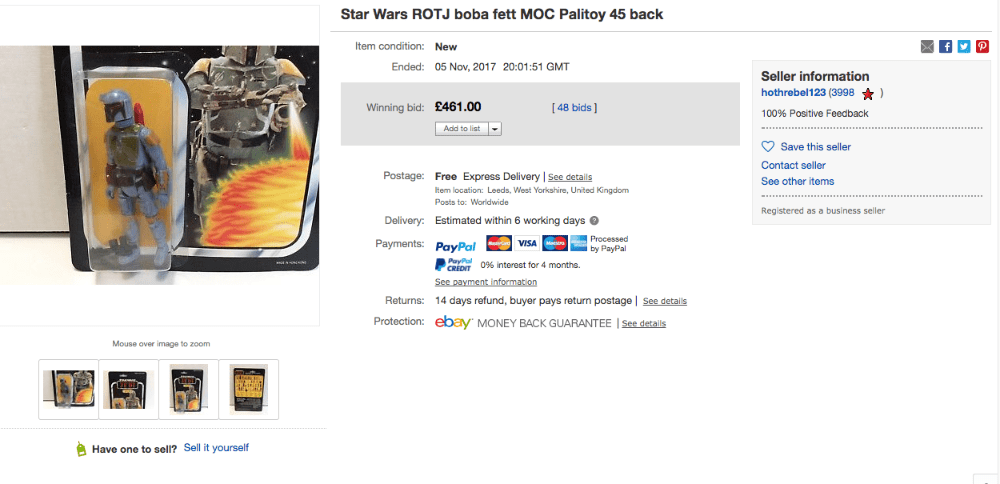Share listing via email icon
Image resolution: width=1000 pixels, height=484 pixels.
tap(927, 47)
